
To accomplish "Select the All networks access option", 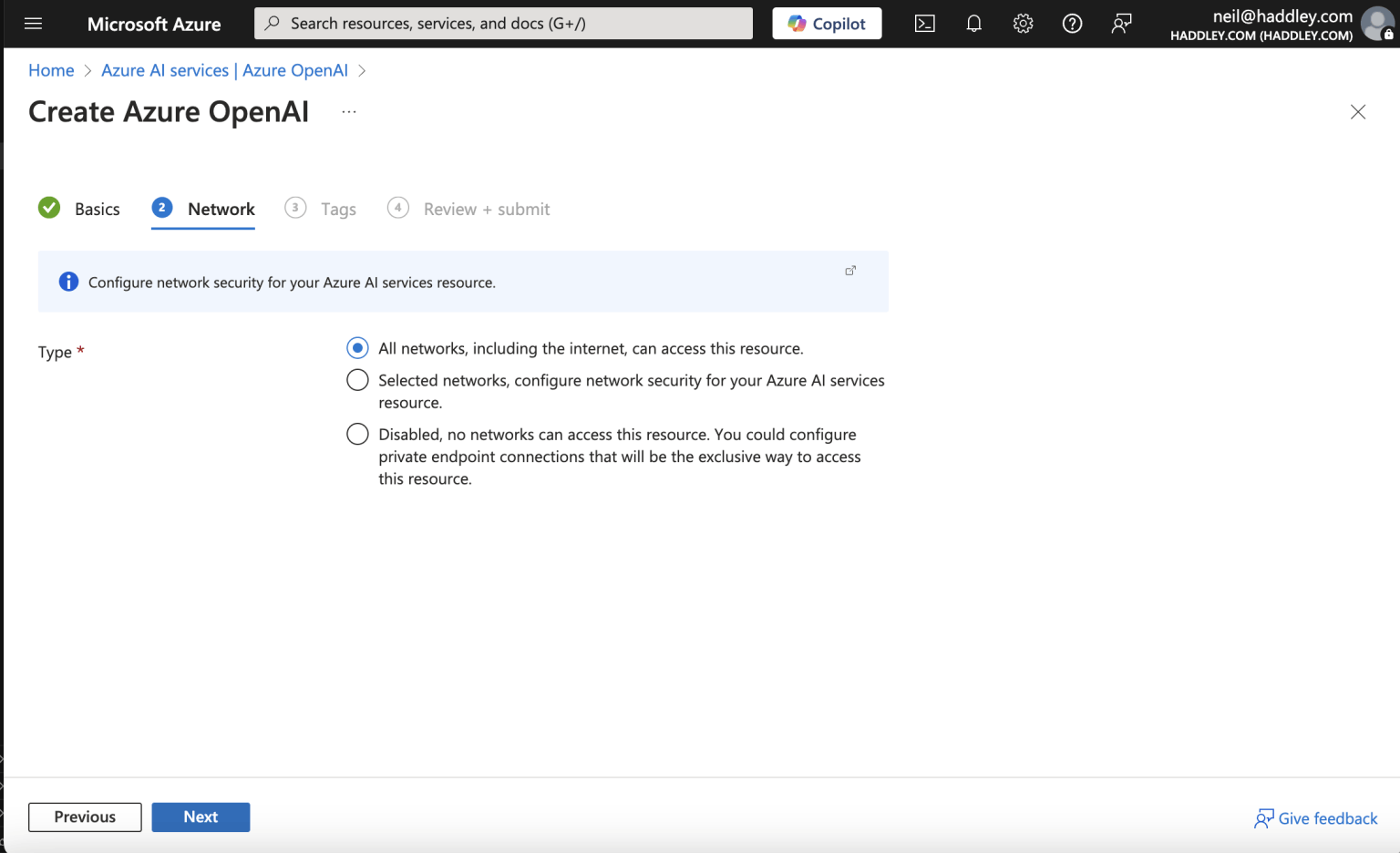I will 357,348.
